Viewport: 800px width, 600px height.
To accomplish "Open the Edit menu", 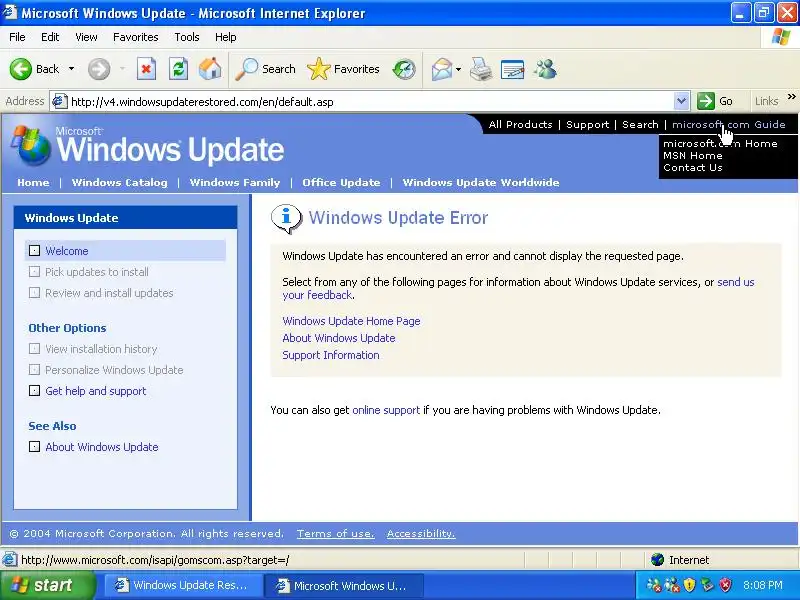I will pos(50,37).
